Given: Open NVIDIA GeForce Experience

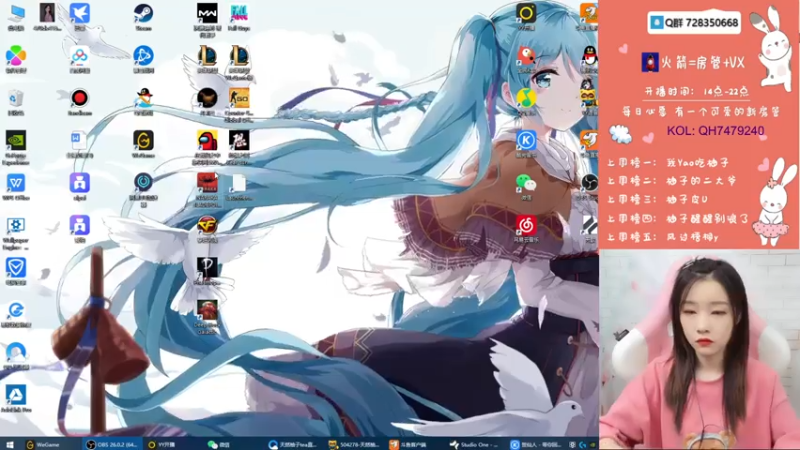Looking at the screenshot, I should click(x=16, y=145).
